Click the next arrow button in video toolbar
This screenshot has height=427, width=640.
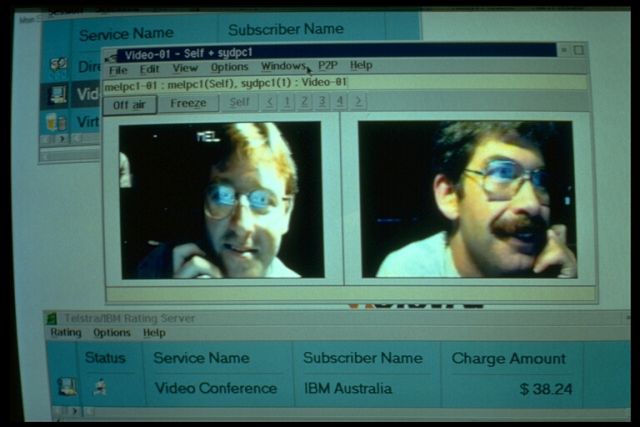point(358,100)
